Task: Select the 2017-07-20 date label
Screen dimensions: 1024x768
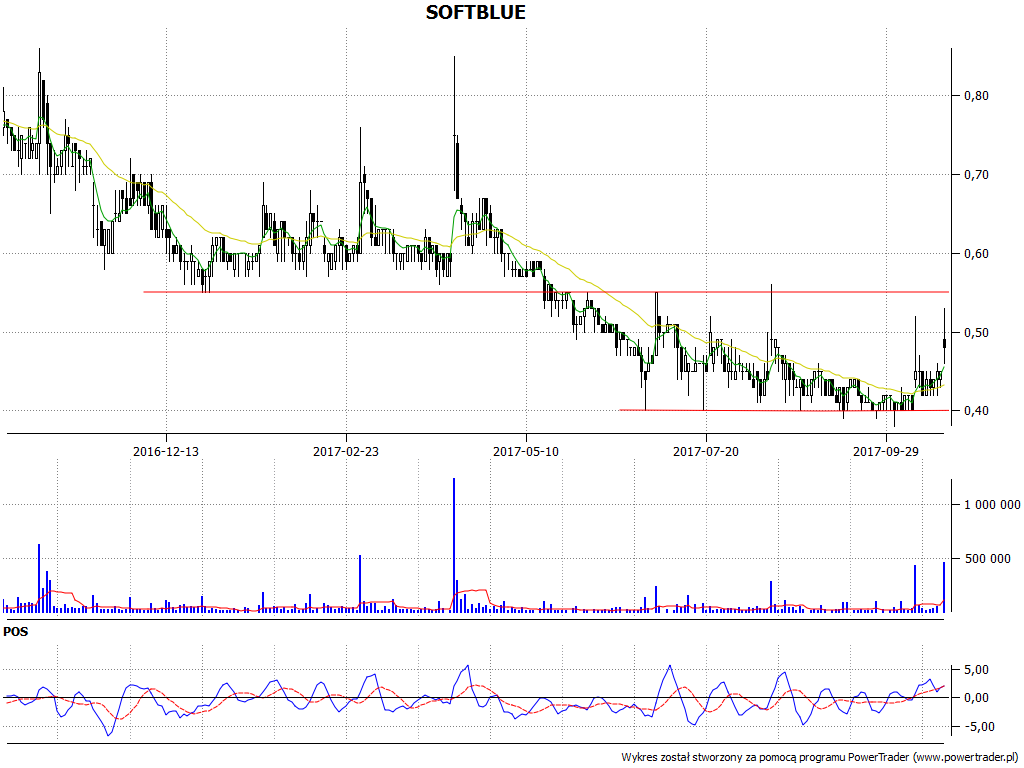Action: pyautogui.click(x=706, y=452)
